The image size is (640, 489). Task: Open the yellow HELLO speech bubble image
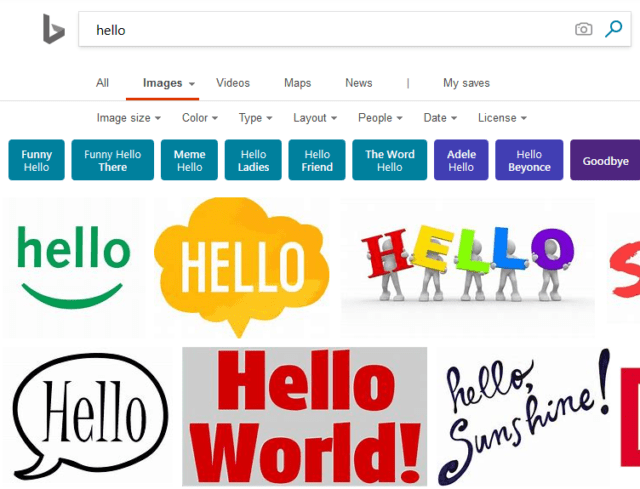coord(242,268)
